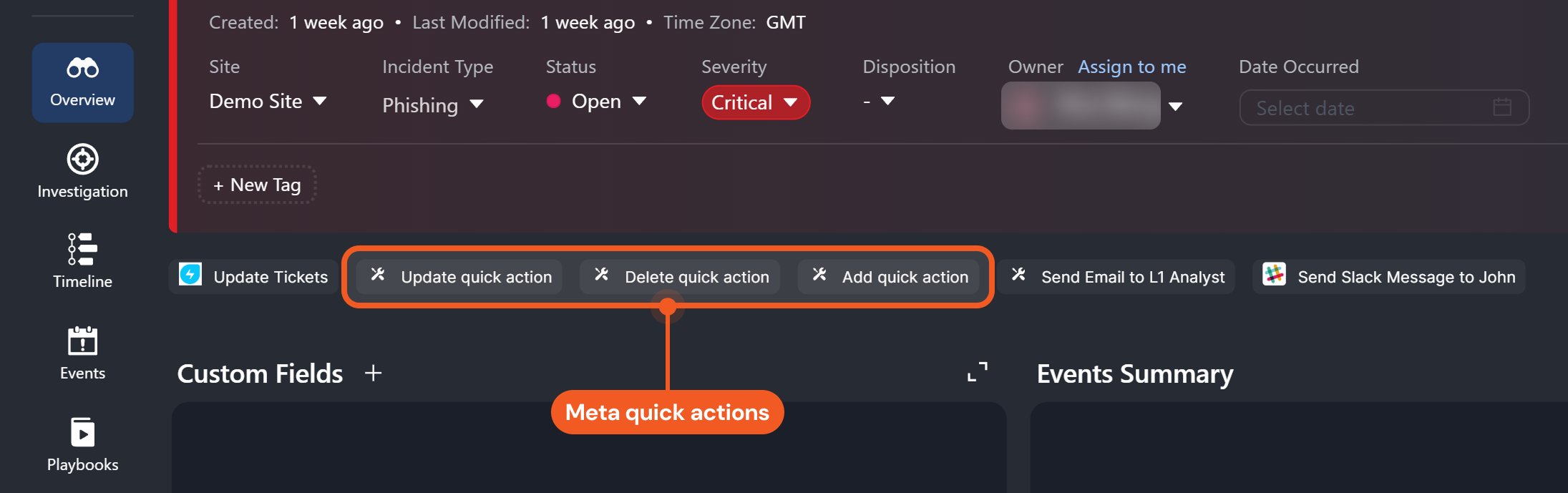Add a tag with New Tag button

(257, 185)
